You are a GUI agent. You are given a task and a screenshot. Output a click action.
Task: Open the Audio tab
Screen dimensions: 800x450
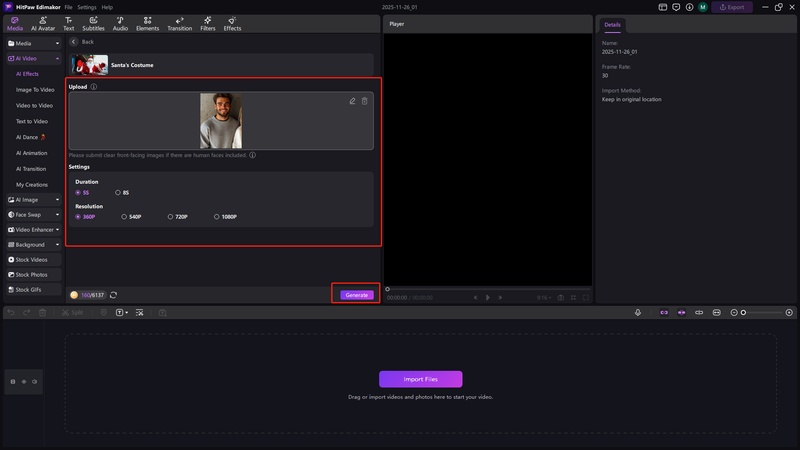click(x=120, y=23)
